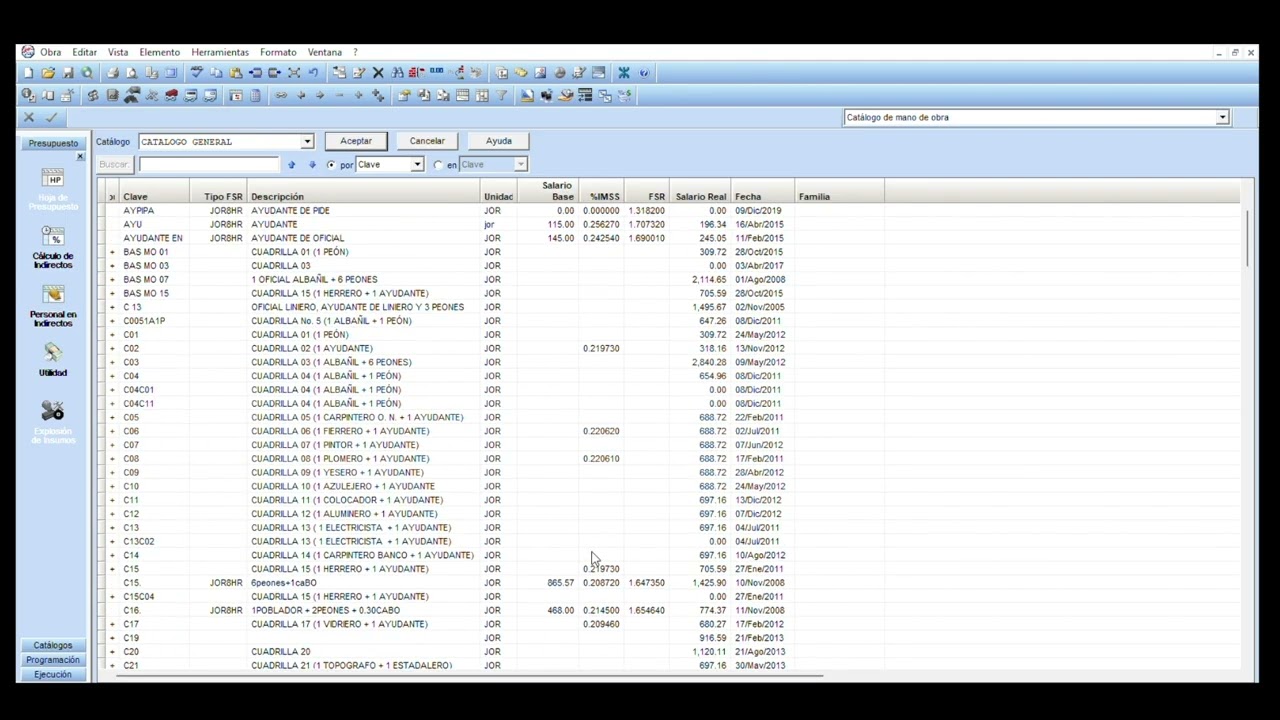
Task: Click the Cancelar button
Action: coord(427,141)
